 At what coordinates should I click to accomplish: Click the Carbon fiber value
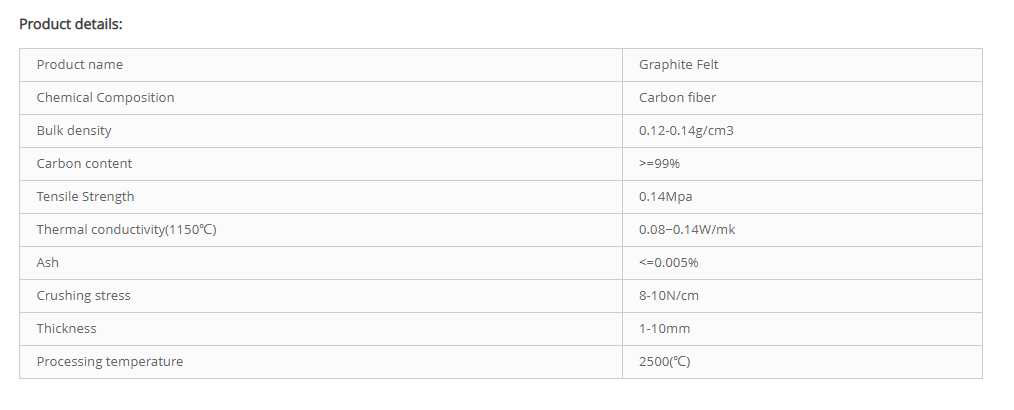click(677, 98)
